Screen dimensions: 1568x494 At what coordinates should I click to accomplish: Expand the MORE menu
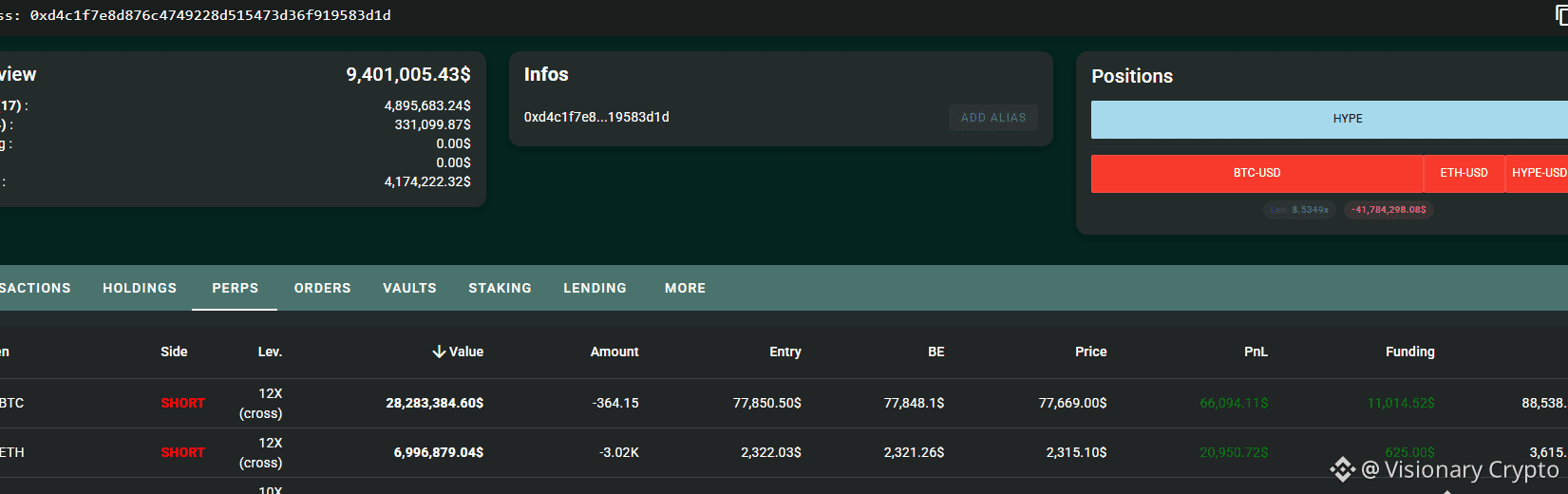(685, 288)
